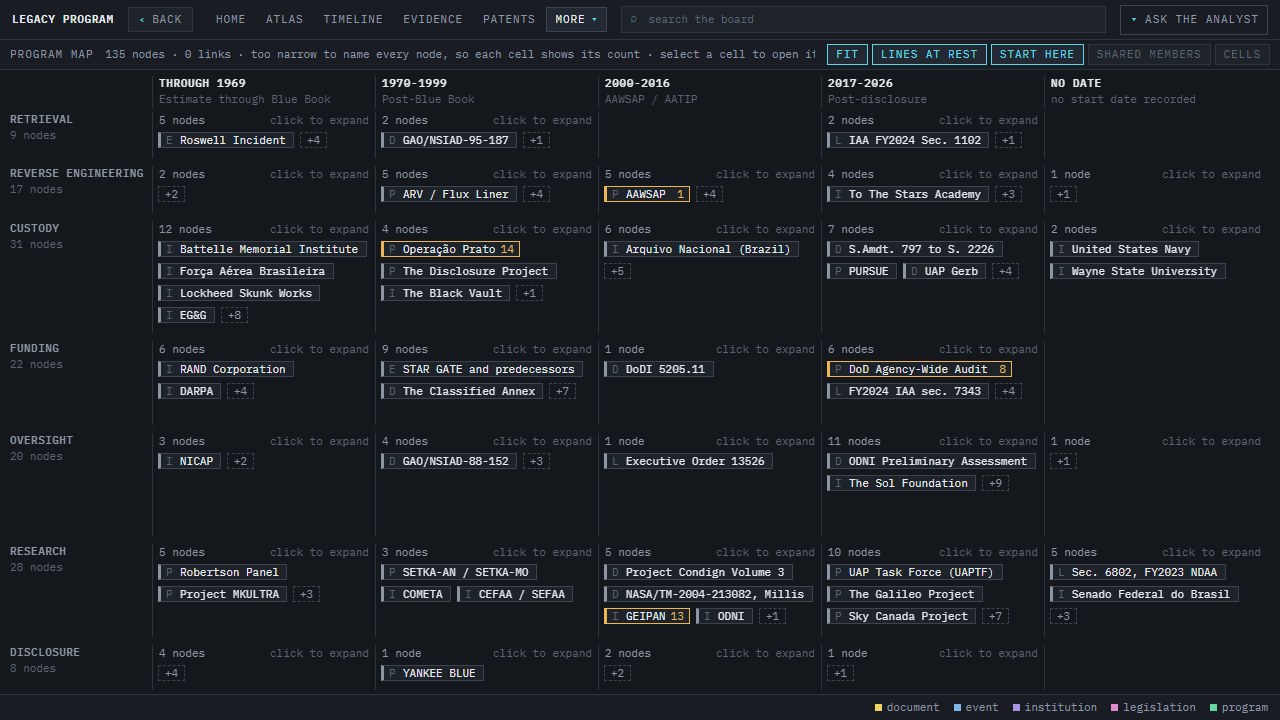Screen dimensions: 1280x720
Task: Toggle Lines at Rest
Action: click(929, 54)
